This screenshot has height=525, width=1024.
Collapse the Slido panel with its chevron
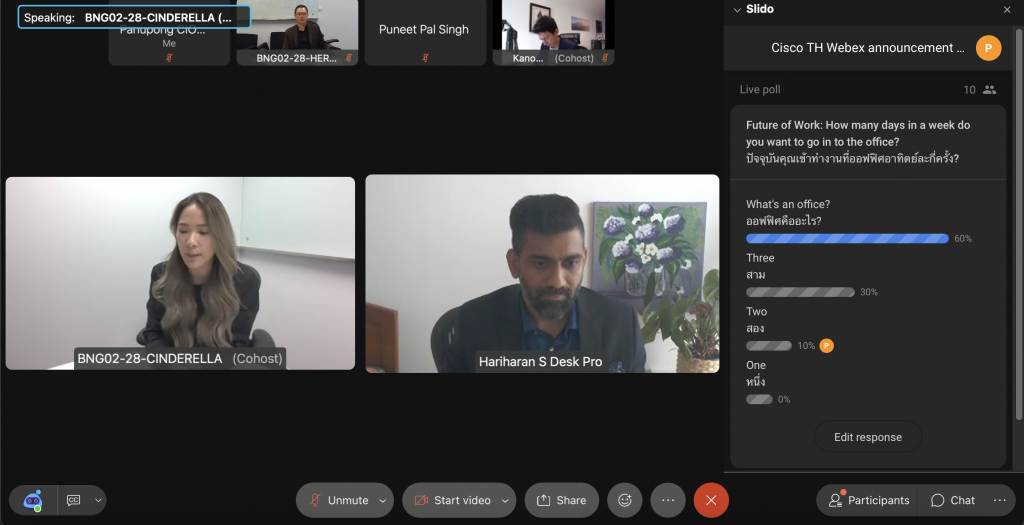point(738,9)
